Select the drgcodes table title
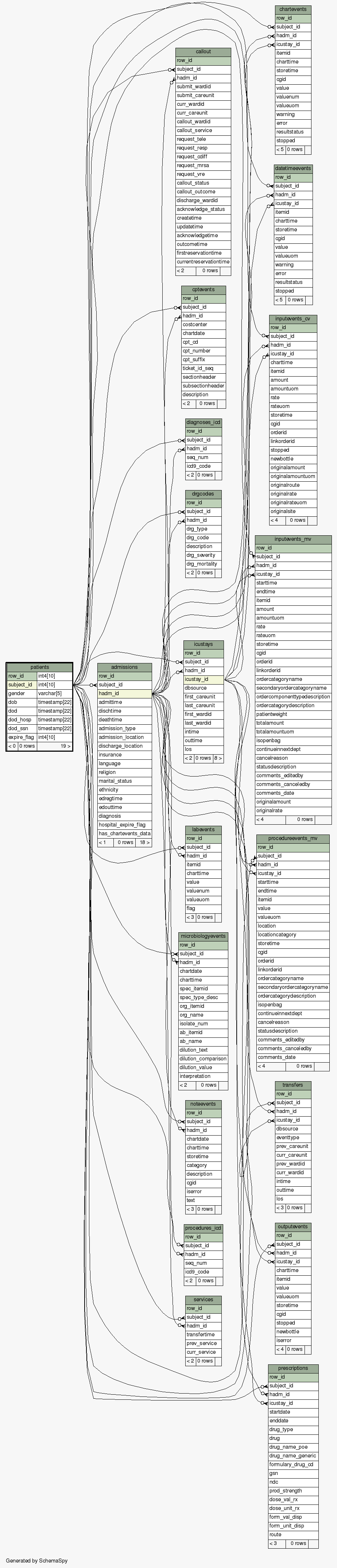This screenshot has width=337, height=1568. (x=203, y=494)
